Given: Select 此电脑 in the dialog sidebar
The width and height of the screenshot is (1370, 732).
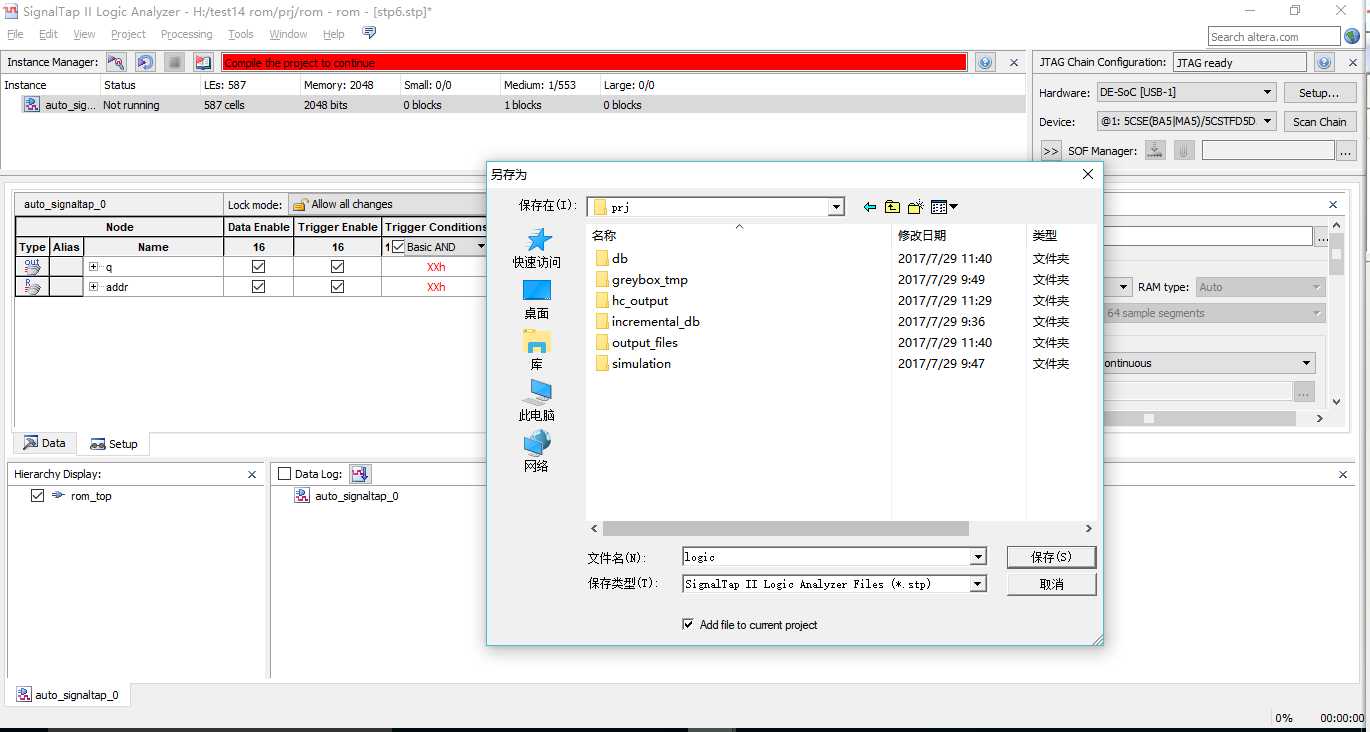Looking at the screenshot, I should (537, 401).
